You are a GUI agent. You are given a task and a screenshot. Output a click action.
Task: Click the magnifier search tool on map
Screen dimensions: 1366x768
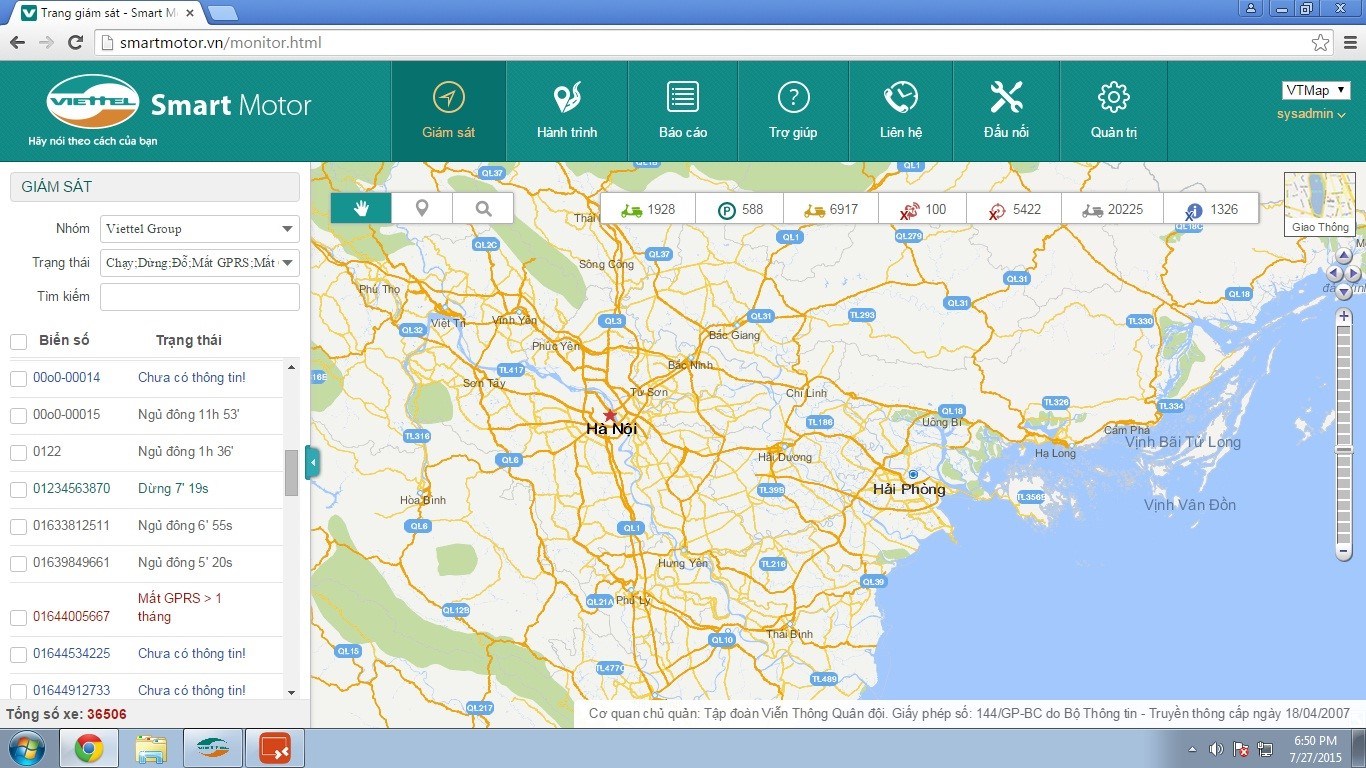click(x=483, y=208)
